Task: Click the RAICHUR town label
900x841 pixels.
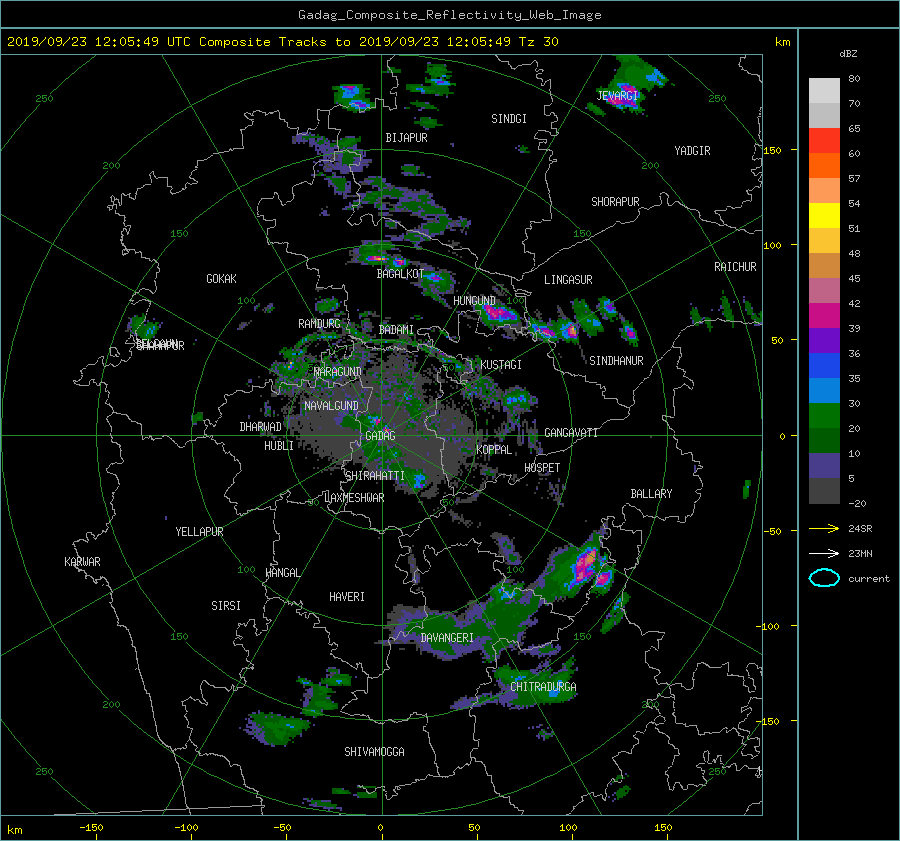Action: click(x=735, y=267)
